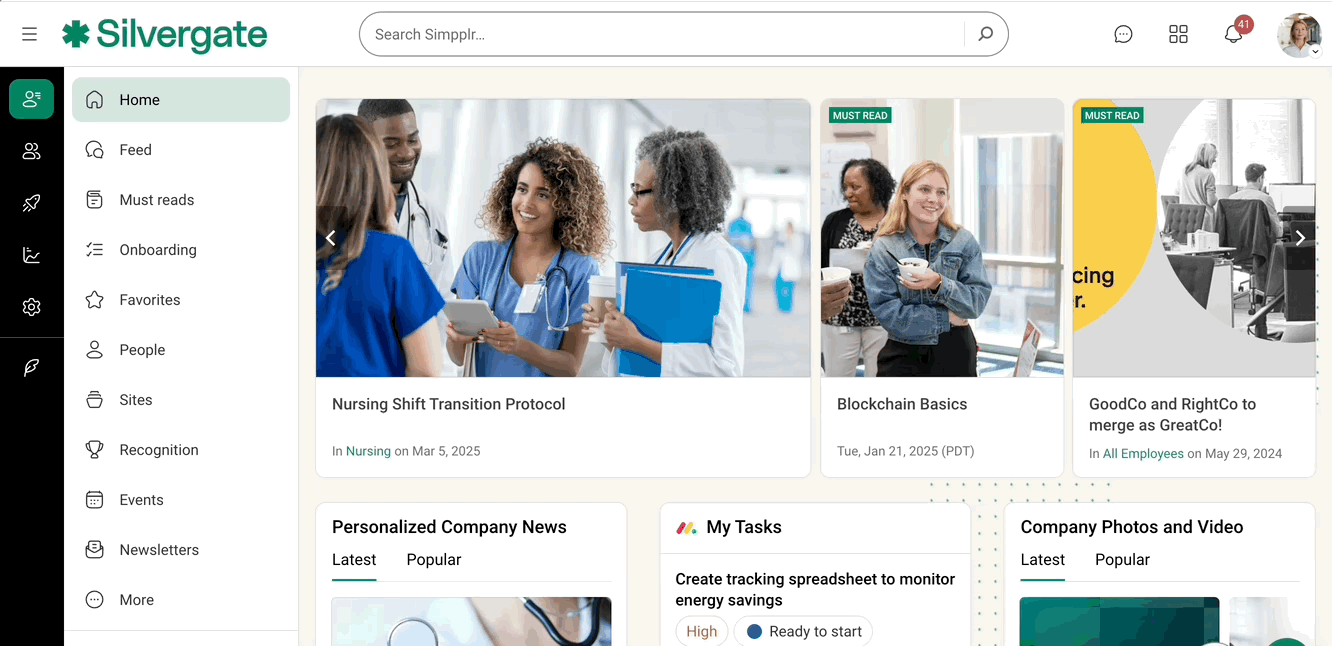Open the analytics chart icon in left rail

click(32, 255)
